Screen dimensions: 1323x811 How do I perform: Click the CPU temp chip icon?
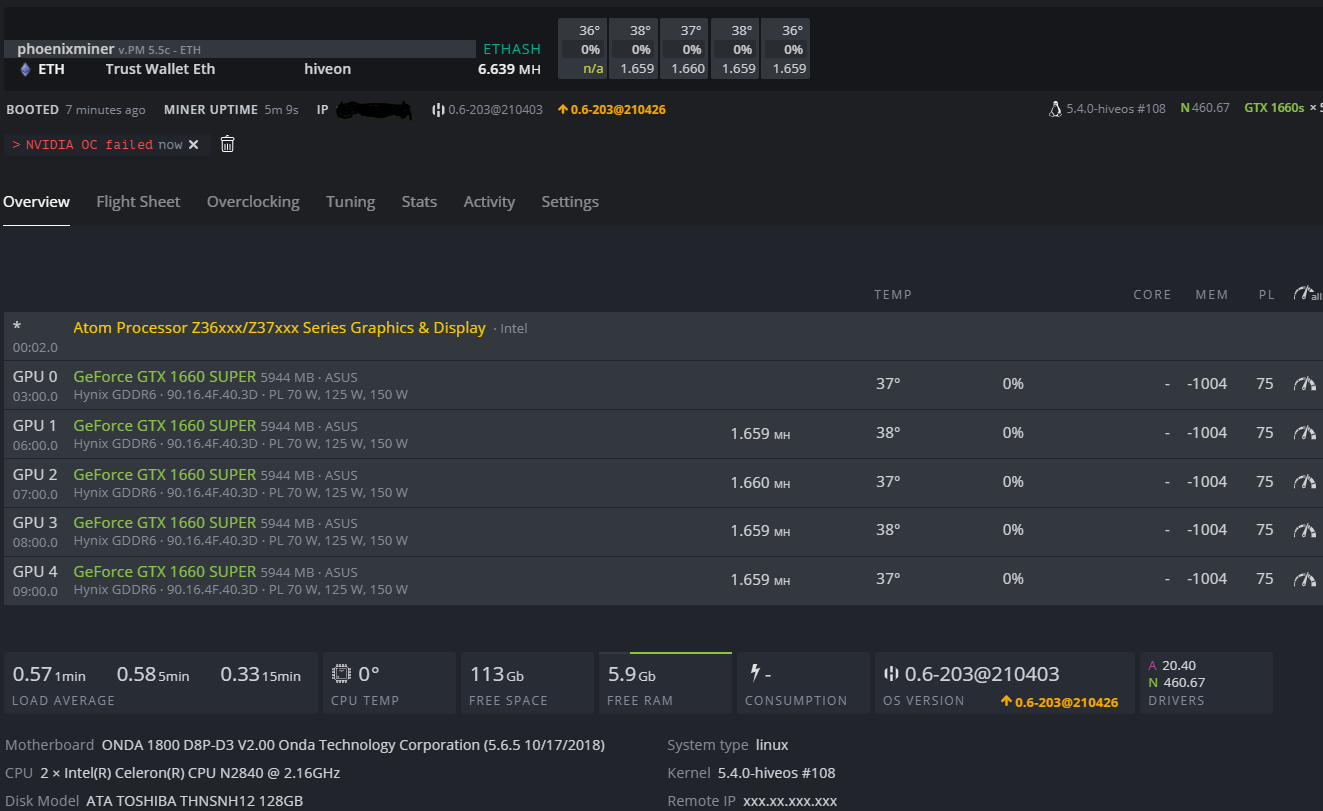tap(342, 673)
